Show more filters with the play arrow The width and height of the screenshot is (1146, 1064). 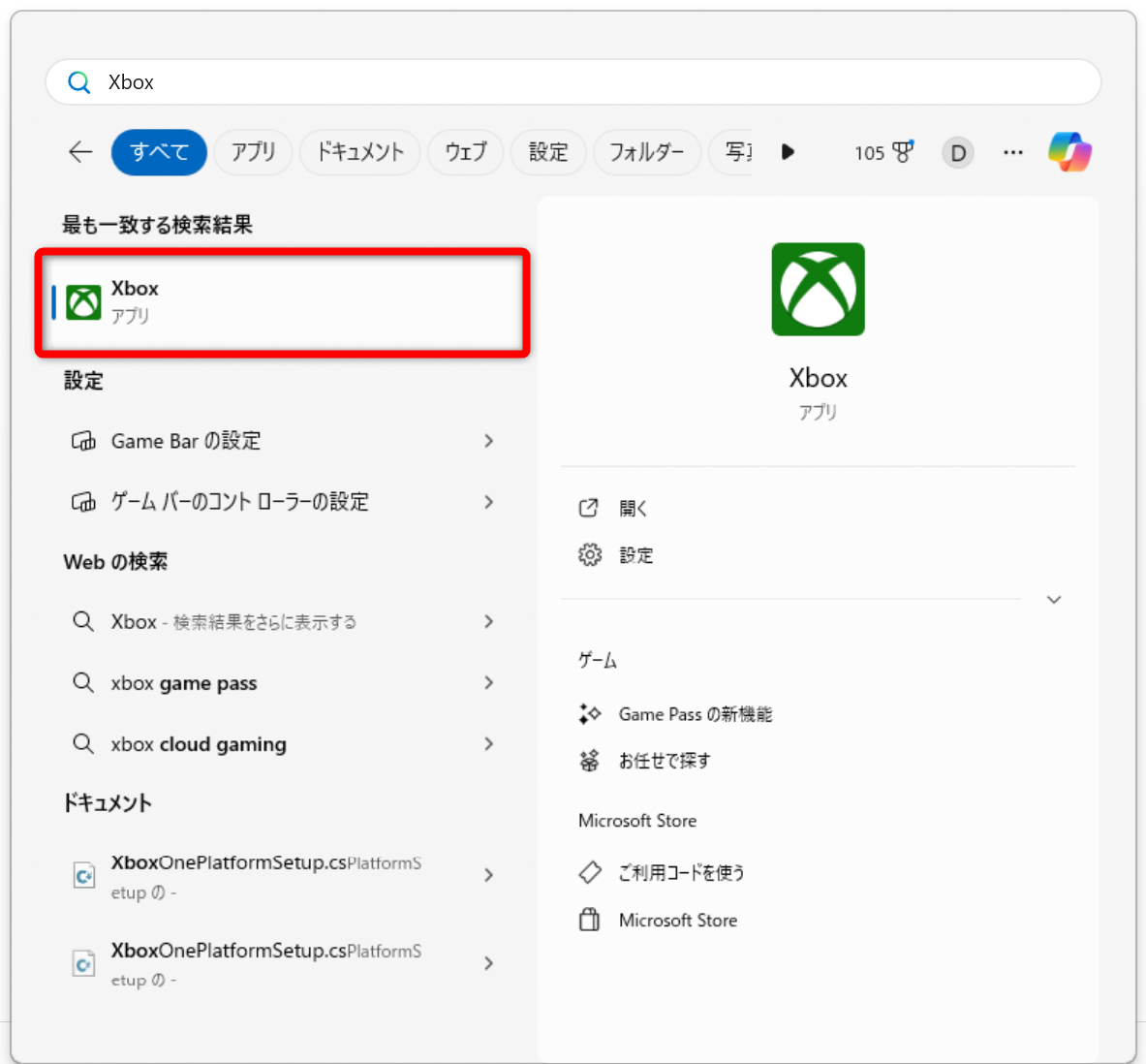point(788,152)
